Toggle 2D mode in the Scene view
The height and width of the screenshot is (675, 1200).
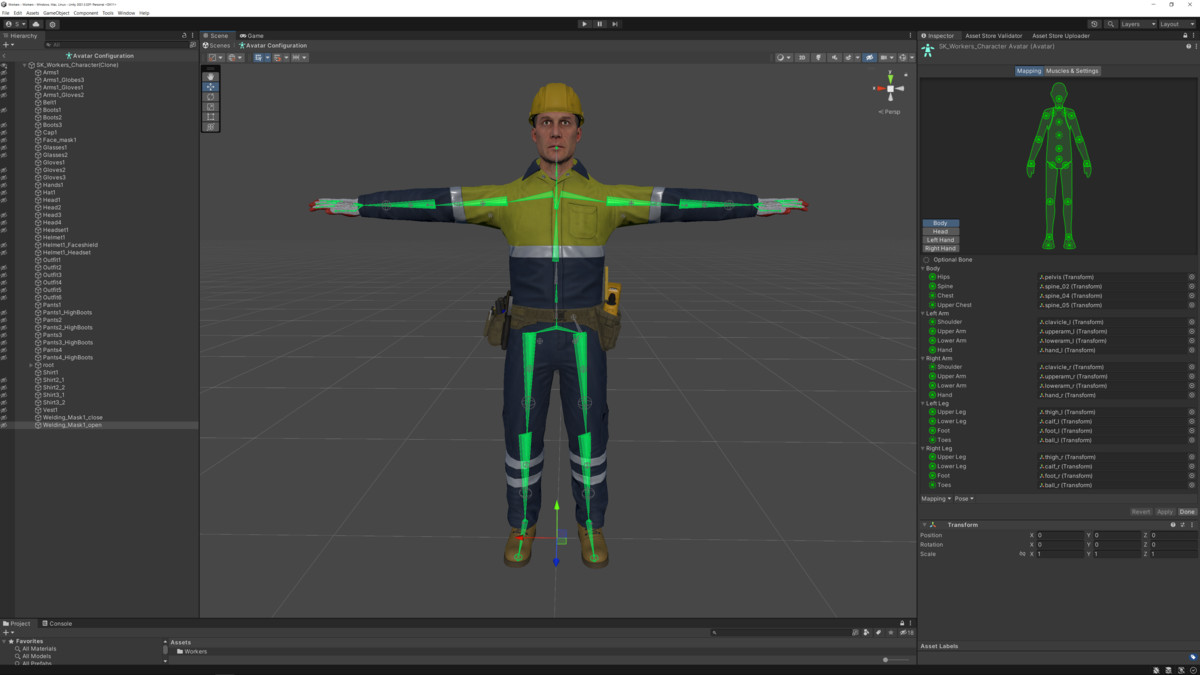click(x=803, y=57)
